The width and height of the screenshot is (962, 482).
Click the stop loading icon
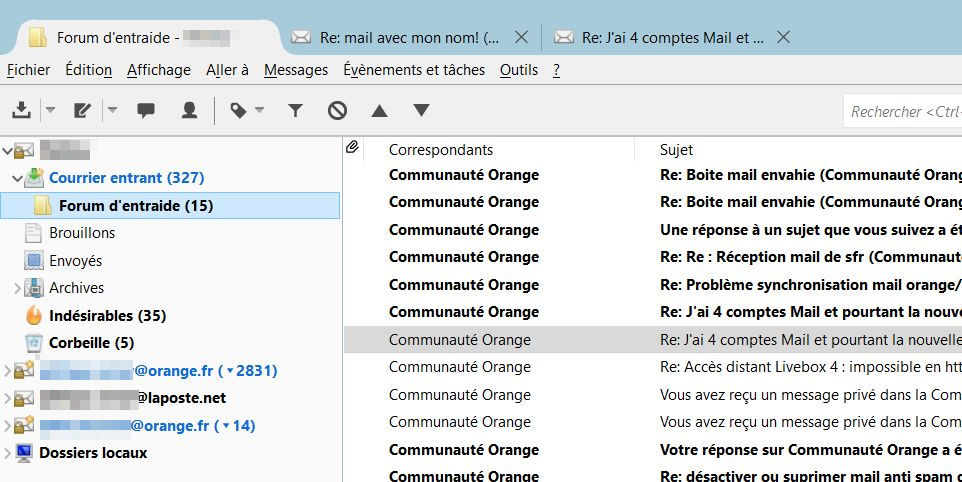337,111
